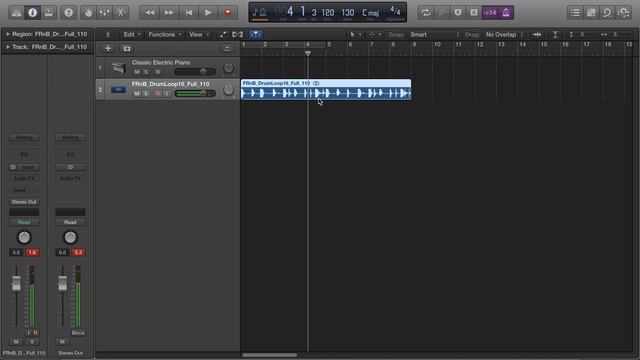
Task: Open the Snap Smart dropdown
Action: click(434, 35)
